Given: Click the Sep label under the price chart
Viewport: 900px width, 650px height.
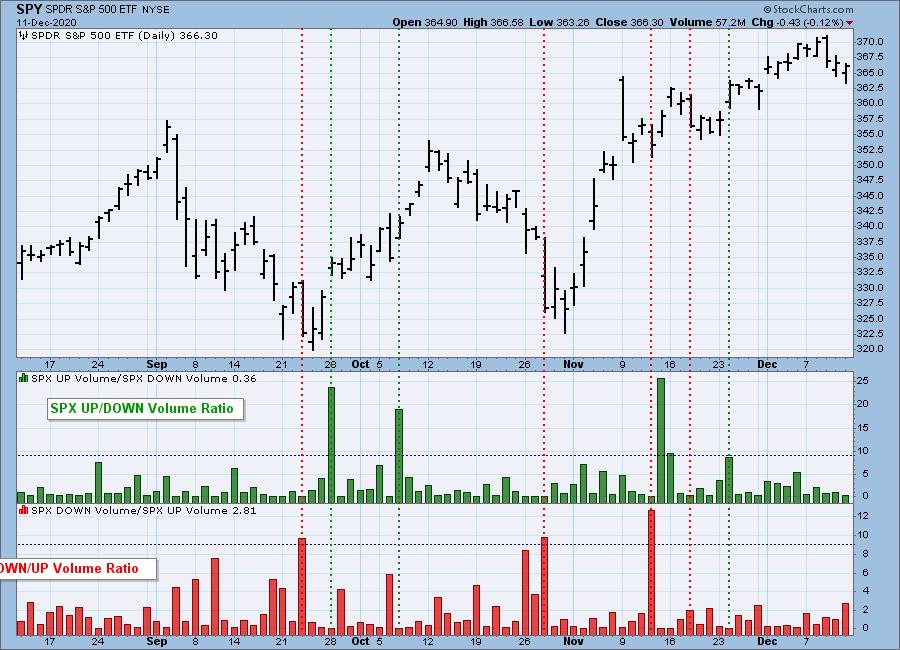Looking at the screenshot, I should 157,364.
